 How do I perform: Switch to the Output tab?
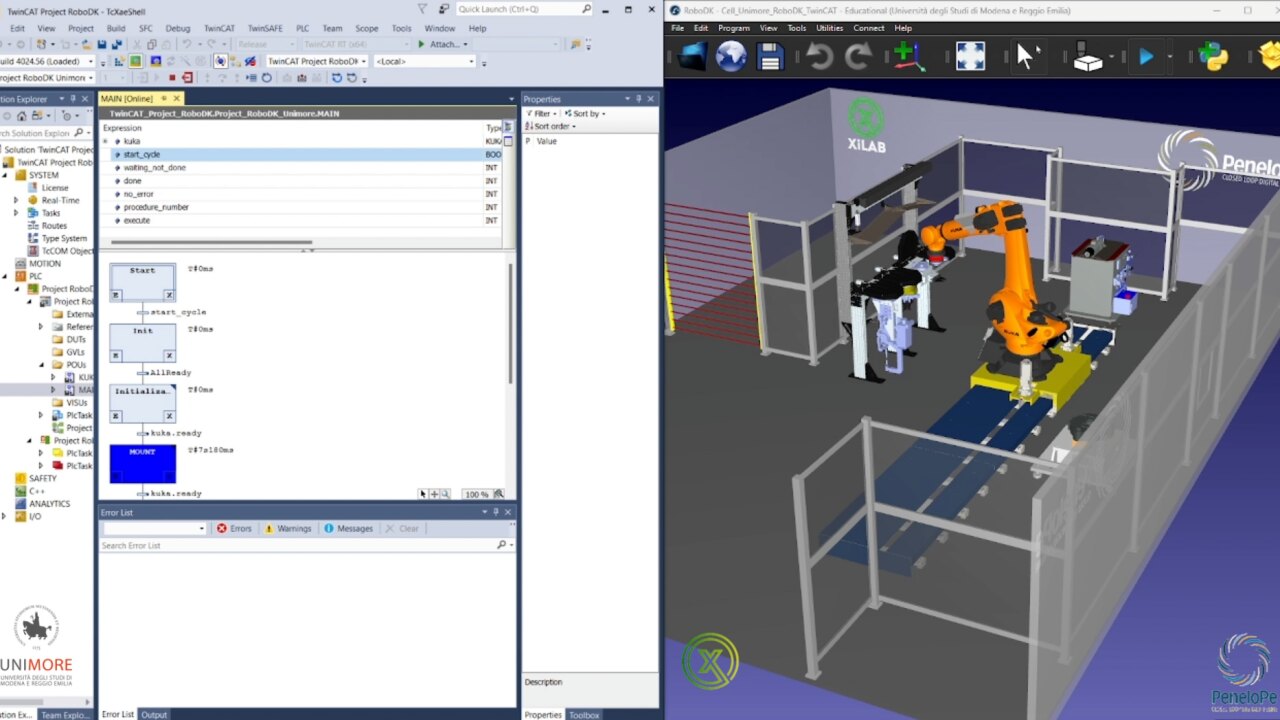[x=154, y=714]
